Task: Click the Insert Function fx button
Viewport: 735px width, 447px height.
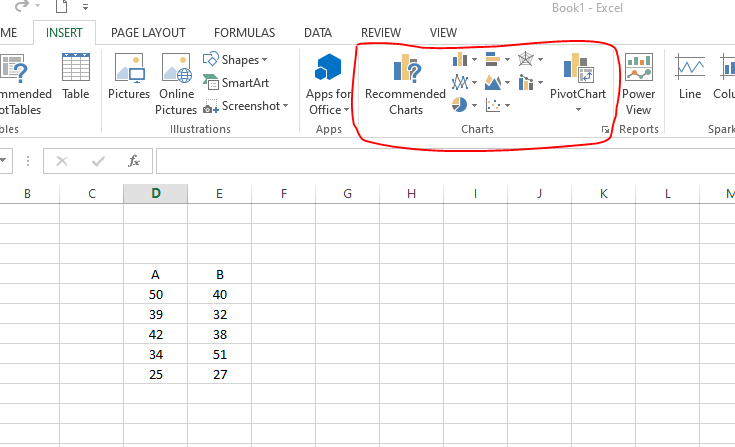Action: pyautogui.click(x=134, y=160)
